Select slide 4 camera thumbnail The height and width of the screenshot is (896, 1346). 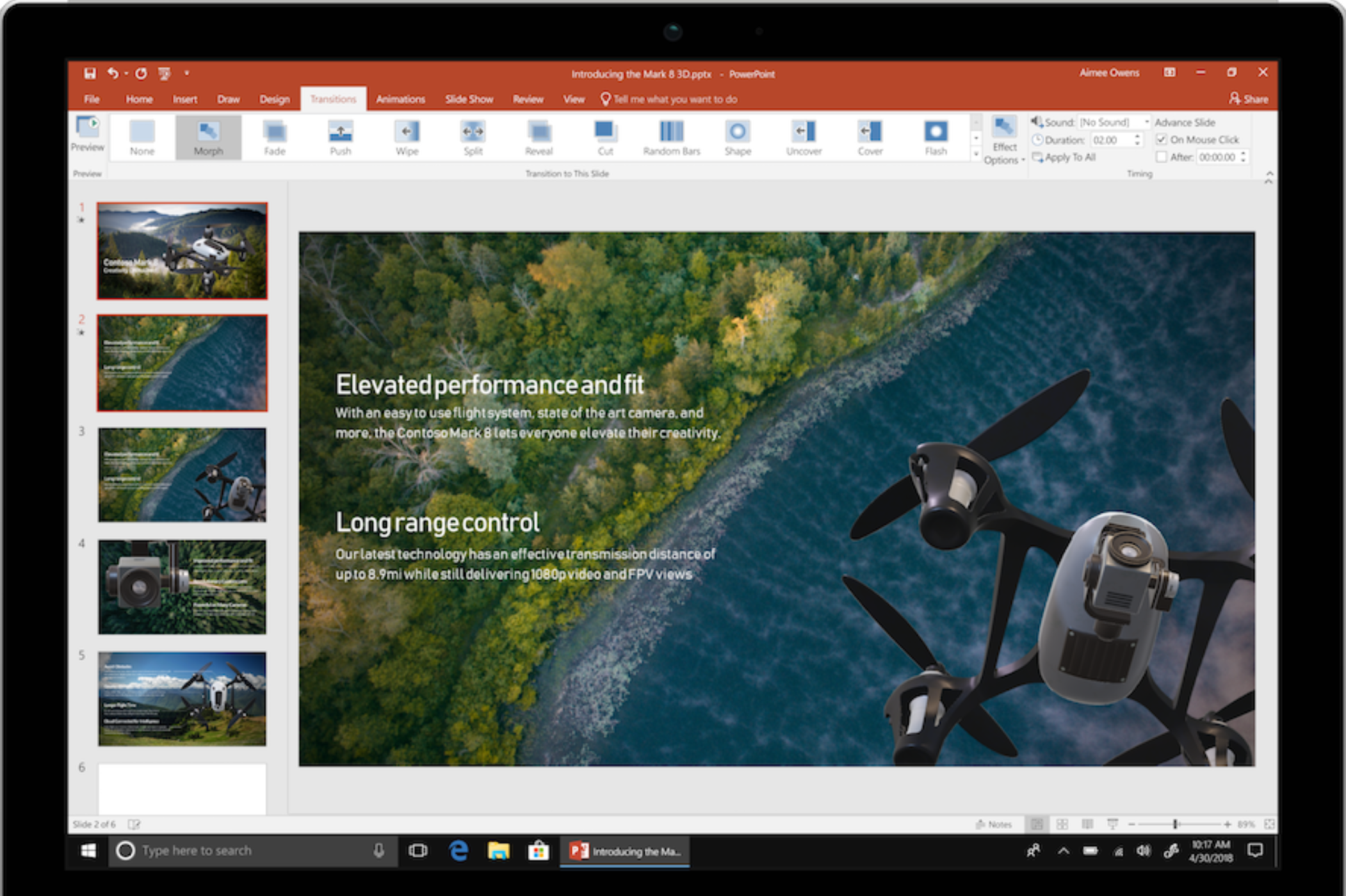(182, 587)
